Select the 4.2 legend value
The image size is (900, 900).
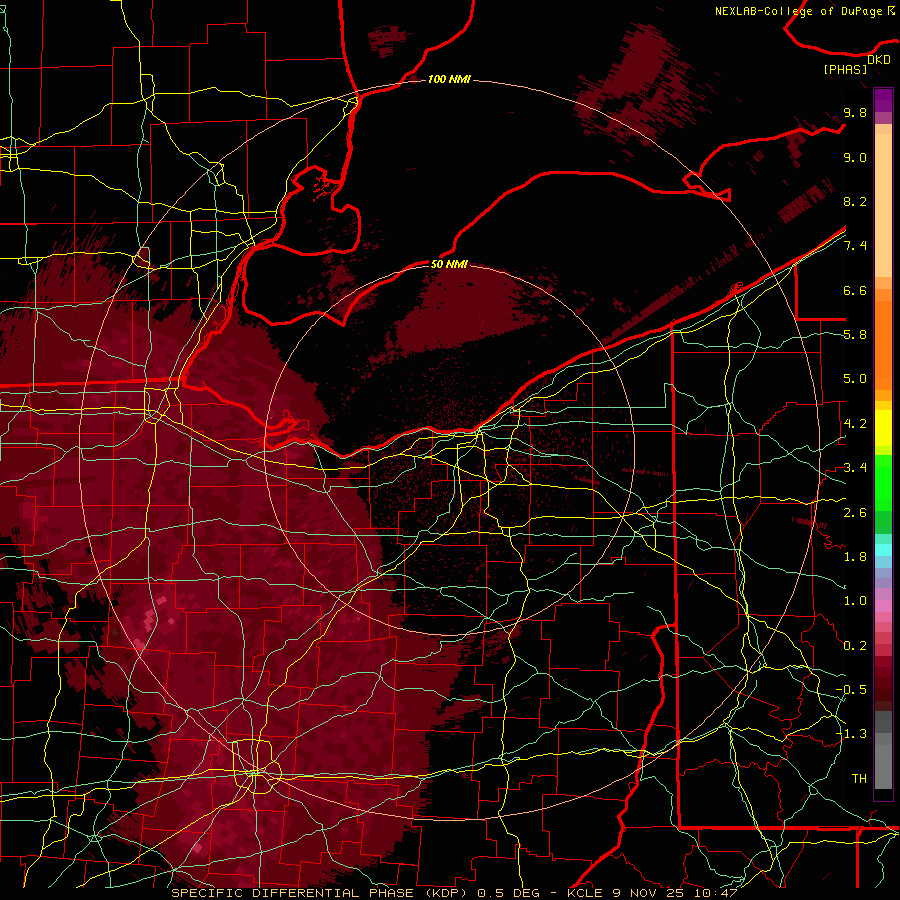(x=855, y=424)
